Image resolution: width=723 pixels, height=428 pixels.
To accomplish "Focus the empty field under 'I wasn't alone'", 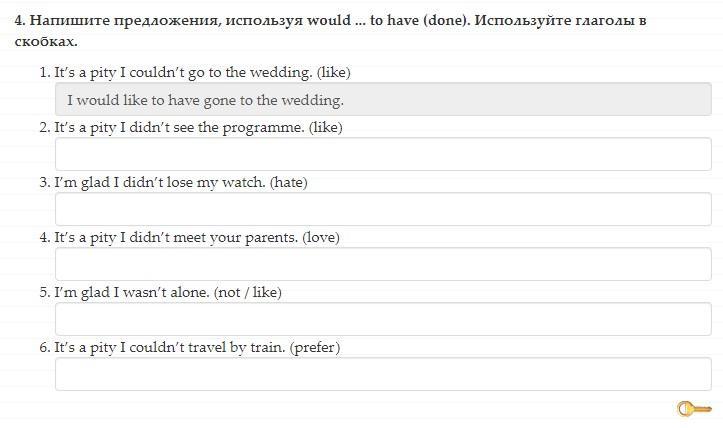I will coord(383,320).
